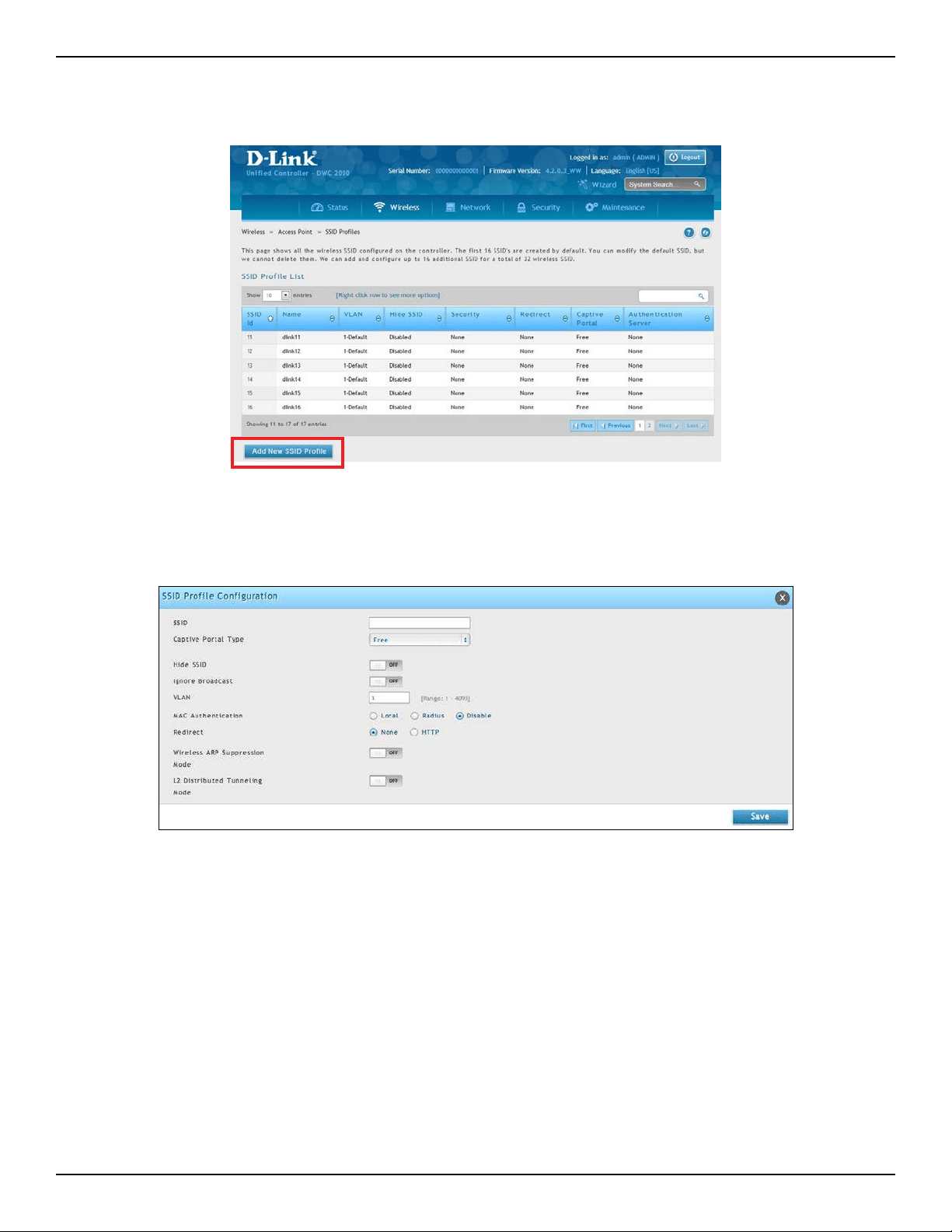Select Radius MAC Authentication radio
This screenshot has height=1232, width=952.
(415, 716)
